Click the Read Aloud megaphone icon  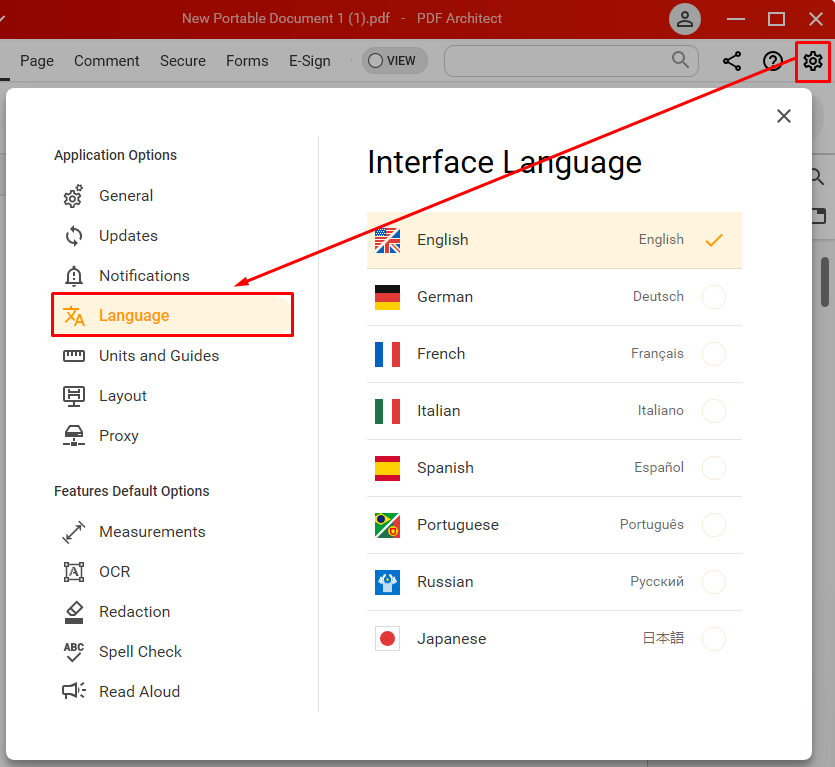[73, 691]
